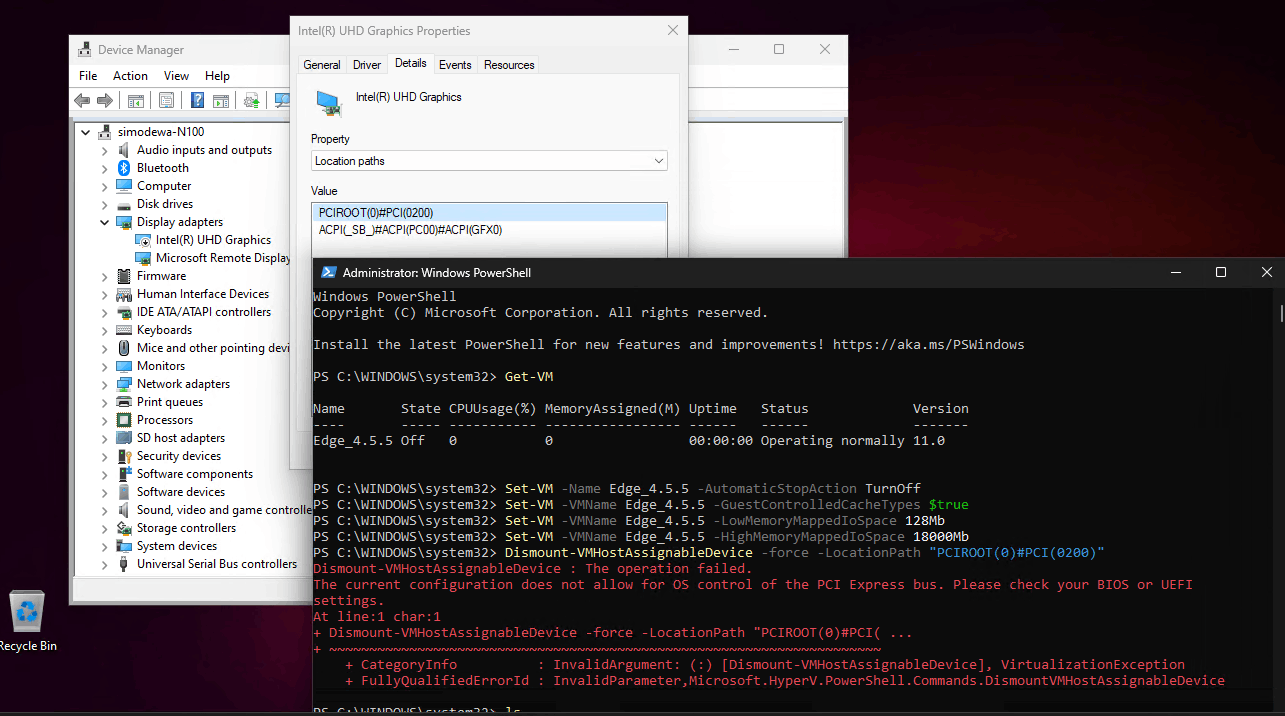This screenshot has height=716, width=1285.
Task: Click 'Operating normally' status in PowerShell output
Action: coord(833,441)
